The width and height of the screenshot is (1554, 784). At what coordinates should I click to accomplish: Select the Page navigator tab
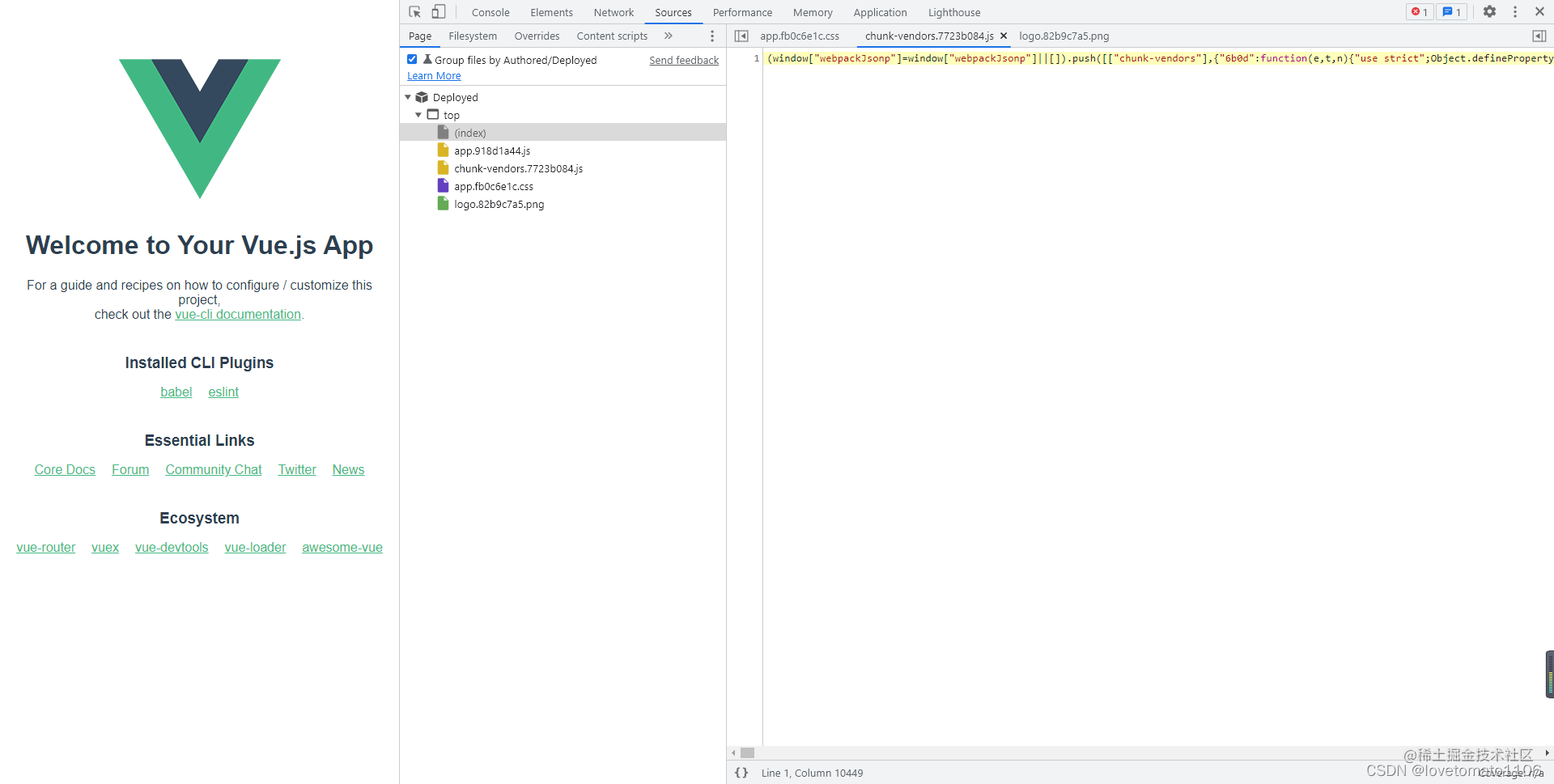pyautogui.click(x=420, y=36)
